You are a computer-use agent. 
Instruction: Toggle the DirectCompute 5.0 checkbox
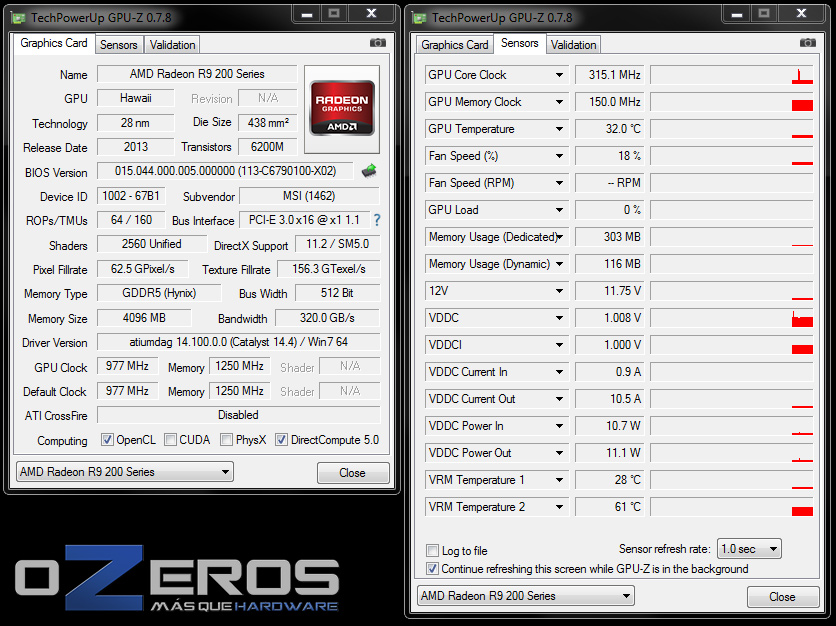point(281,440)
